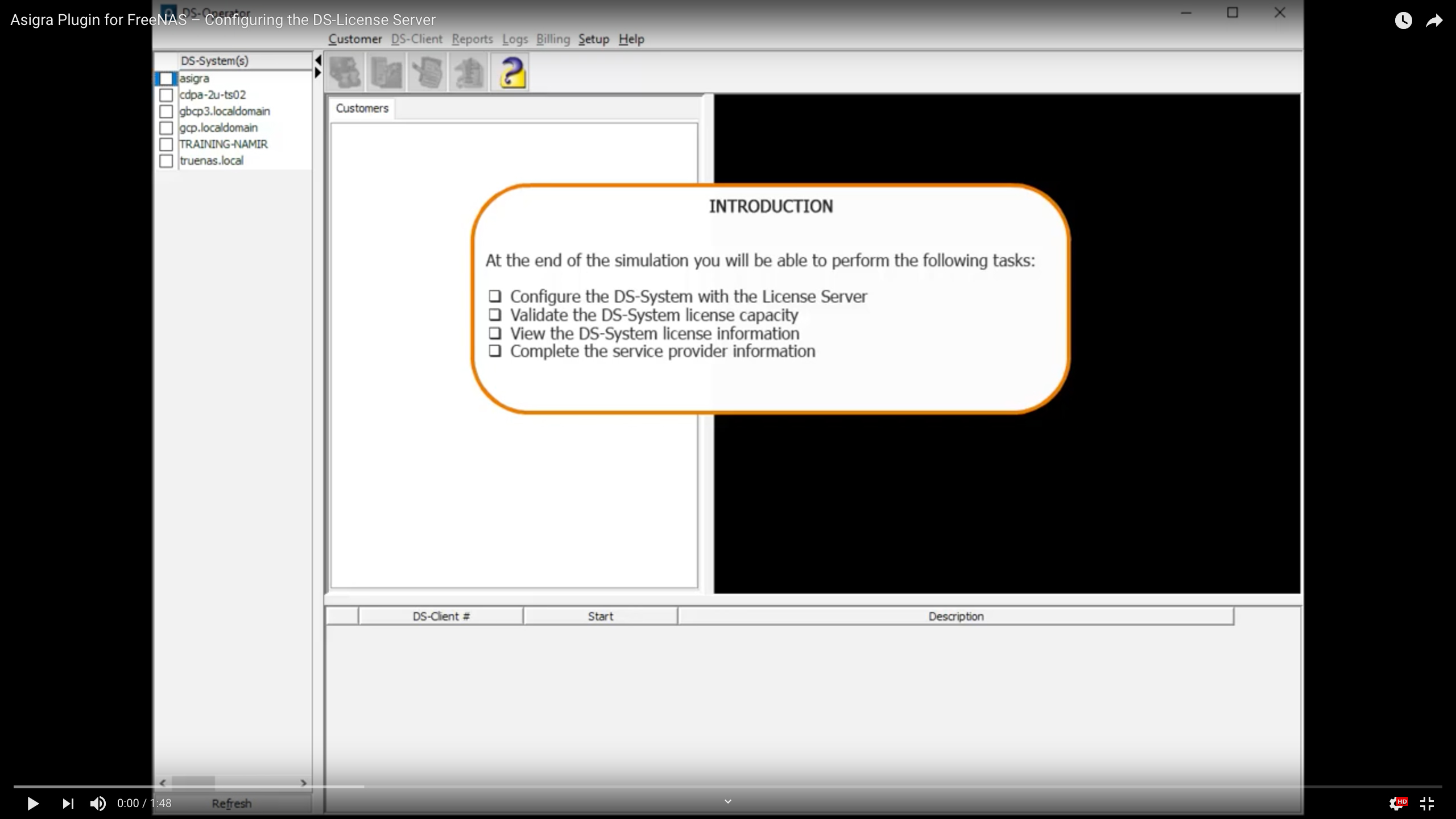
Task: Check the cdpa-2u-ts02 checkbox
Action: [x=166, y=95]
